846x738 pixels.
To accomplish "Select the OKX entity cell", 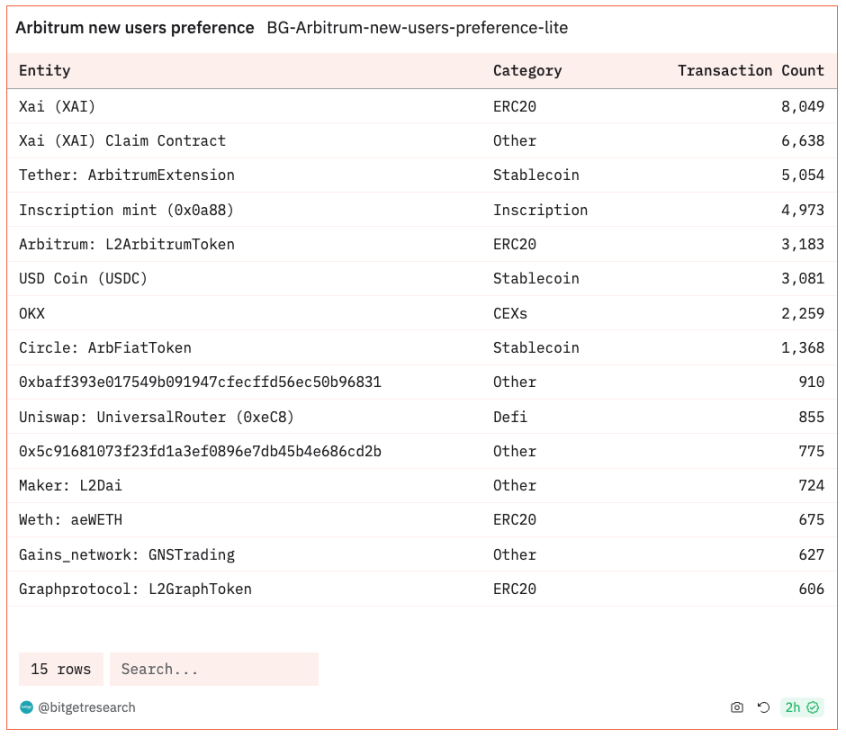I will coord(32,313).
